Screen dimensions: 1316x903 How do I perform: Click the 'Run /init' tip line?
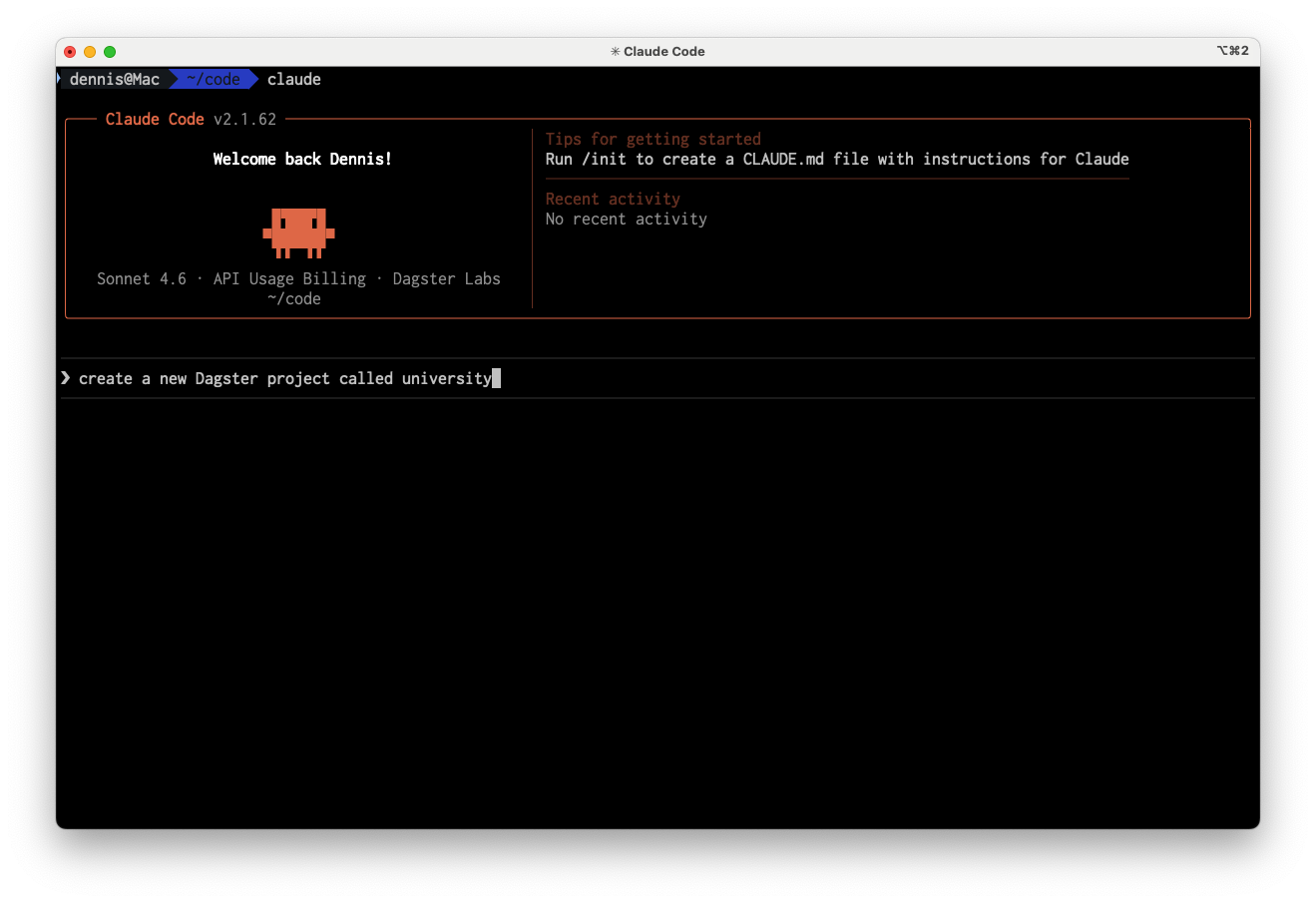[836, 159]
